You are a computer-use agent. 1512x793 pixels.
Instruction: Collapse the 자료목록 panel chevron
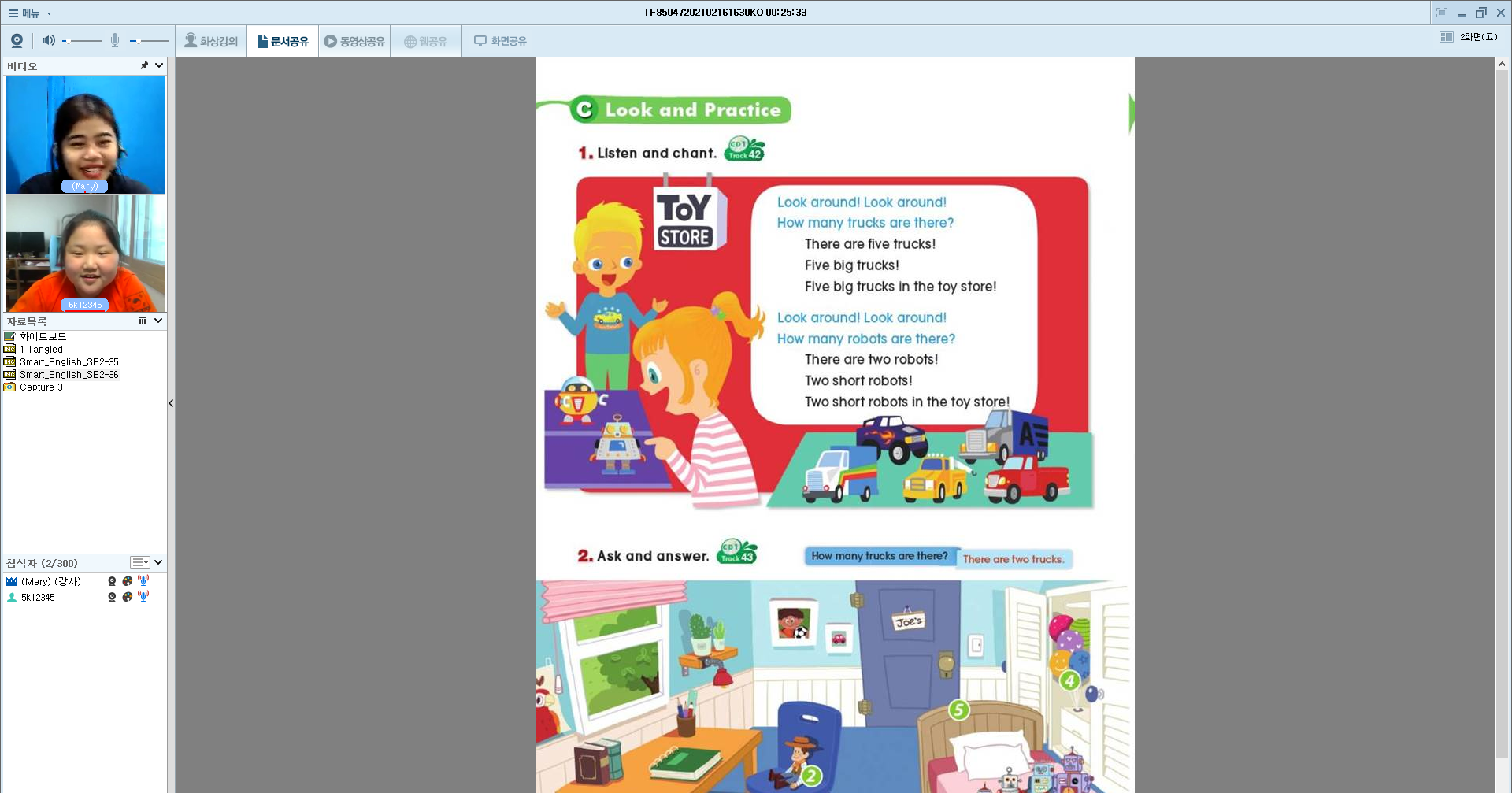[x=158, y=321]
